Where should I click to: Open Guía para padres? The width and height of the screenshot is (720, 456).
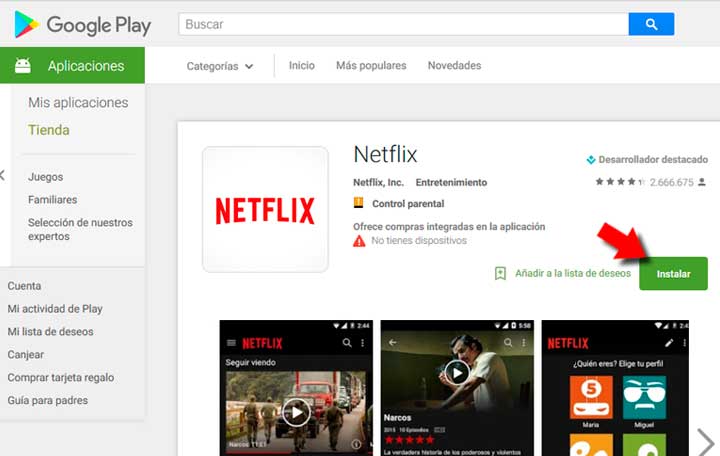(x=47, y=400)
